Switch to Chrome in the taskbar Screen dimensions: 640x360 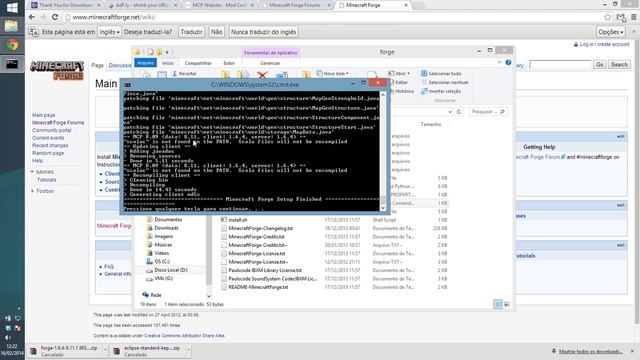point(12,45)
